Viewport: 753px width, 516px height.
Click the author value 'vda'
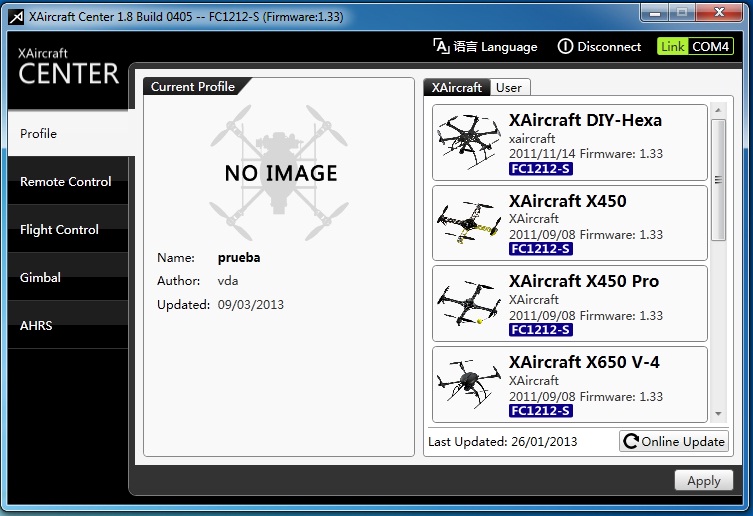tap(228, 281)
